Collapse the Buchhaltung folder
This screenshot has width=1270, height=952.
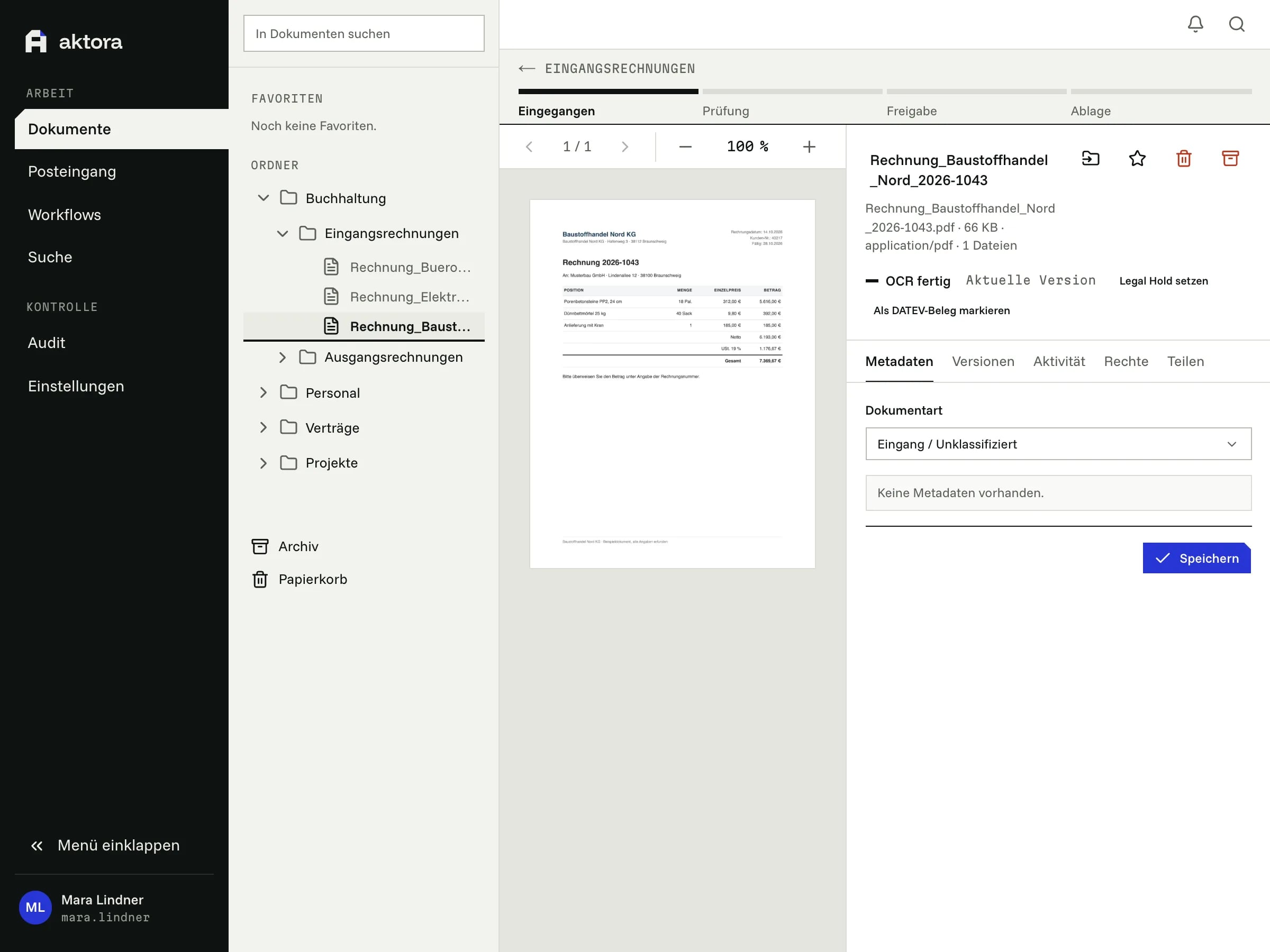pyautogui.click(x=263, y=198)
